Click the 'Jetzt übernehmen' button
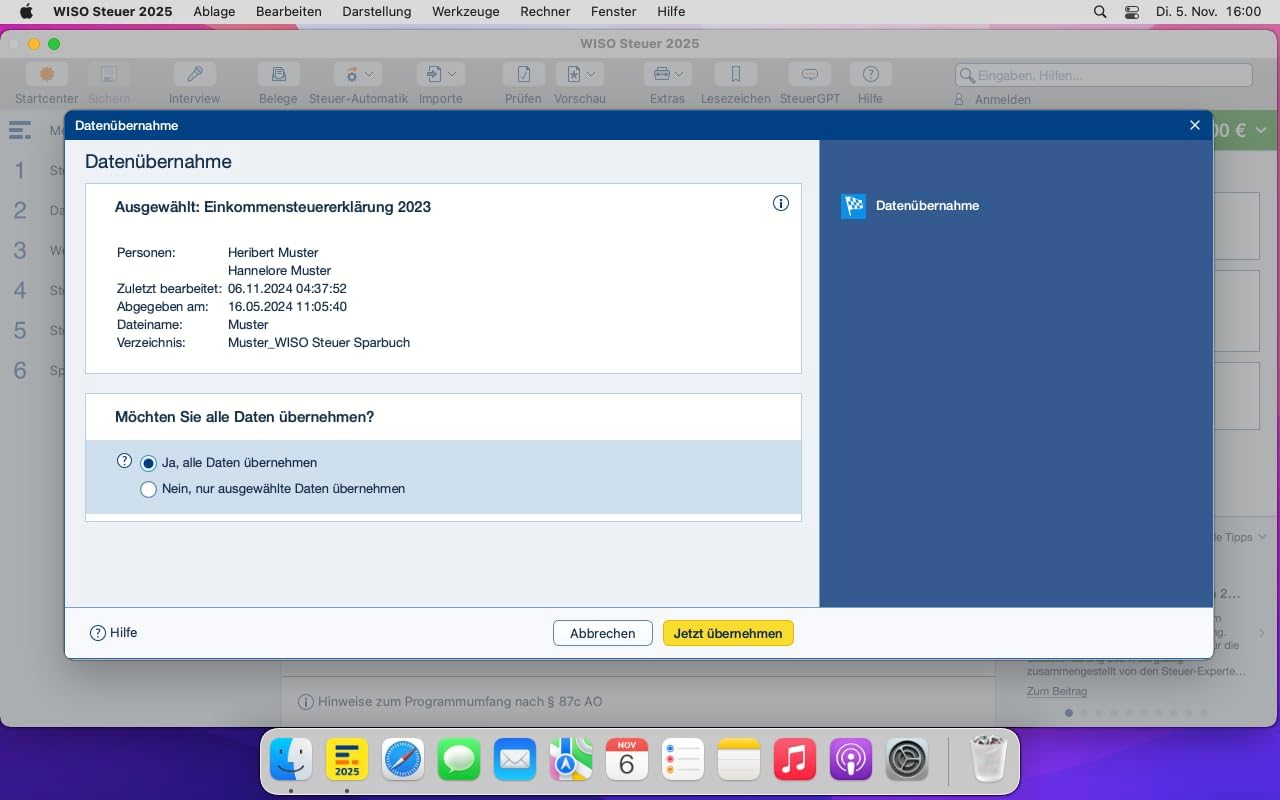 (x=728, y=633)
